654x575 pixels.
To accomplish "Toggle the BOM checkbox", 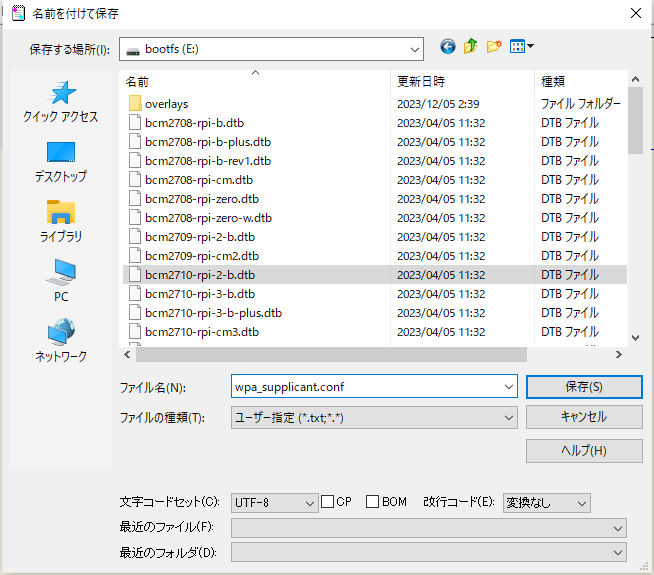I will pyautogui.click(x=372, y=502).
